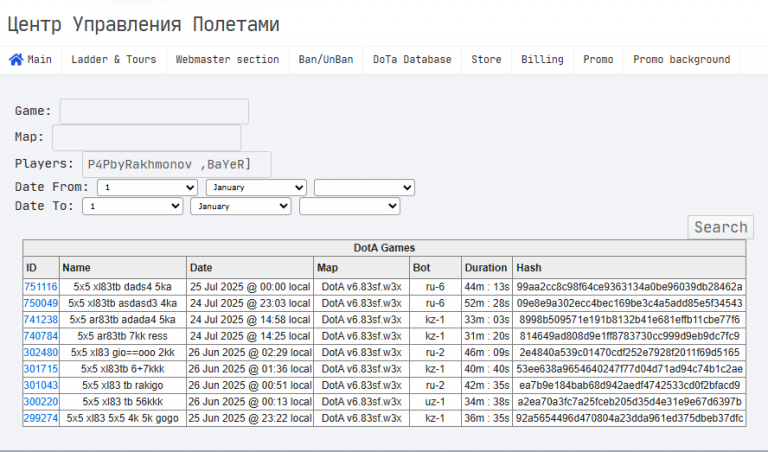This screenshot has height=452, width=768.
Task: Select game name "5x5 xl83tb 6+7kkk"
Action: (x=122, y=369)
